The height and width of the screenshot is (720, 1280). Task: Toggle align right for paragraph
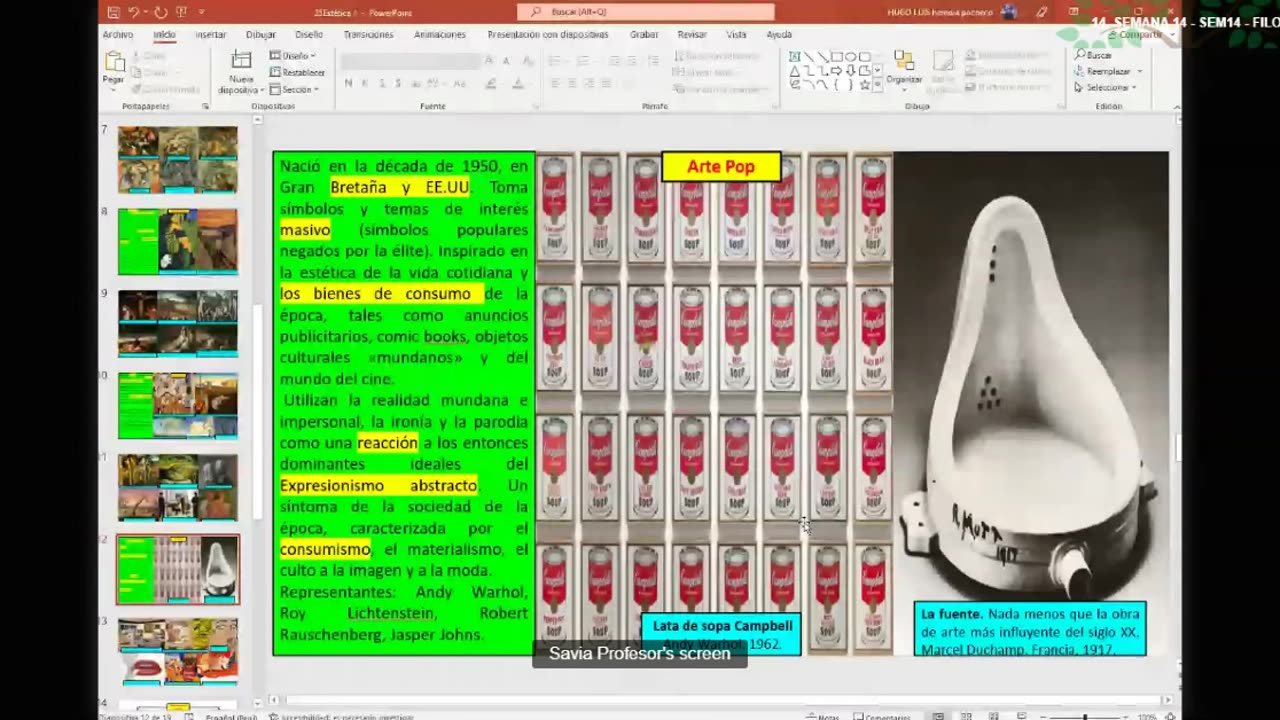click(x=588, y=83)
